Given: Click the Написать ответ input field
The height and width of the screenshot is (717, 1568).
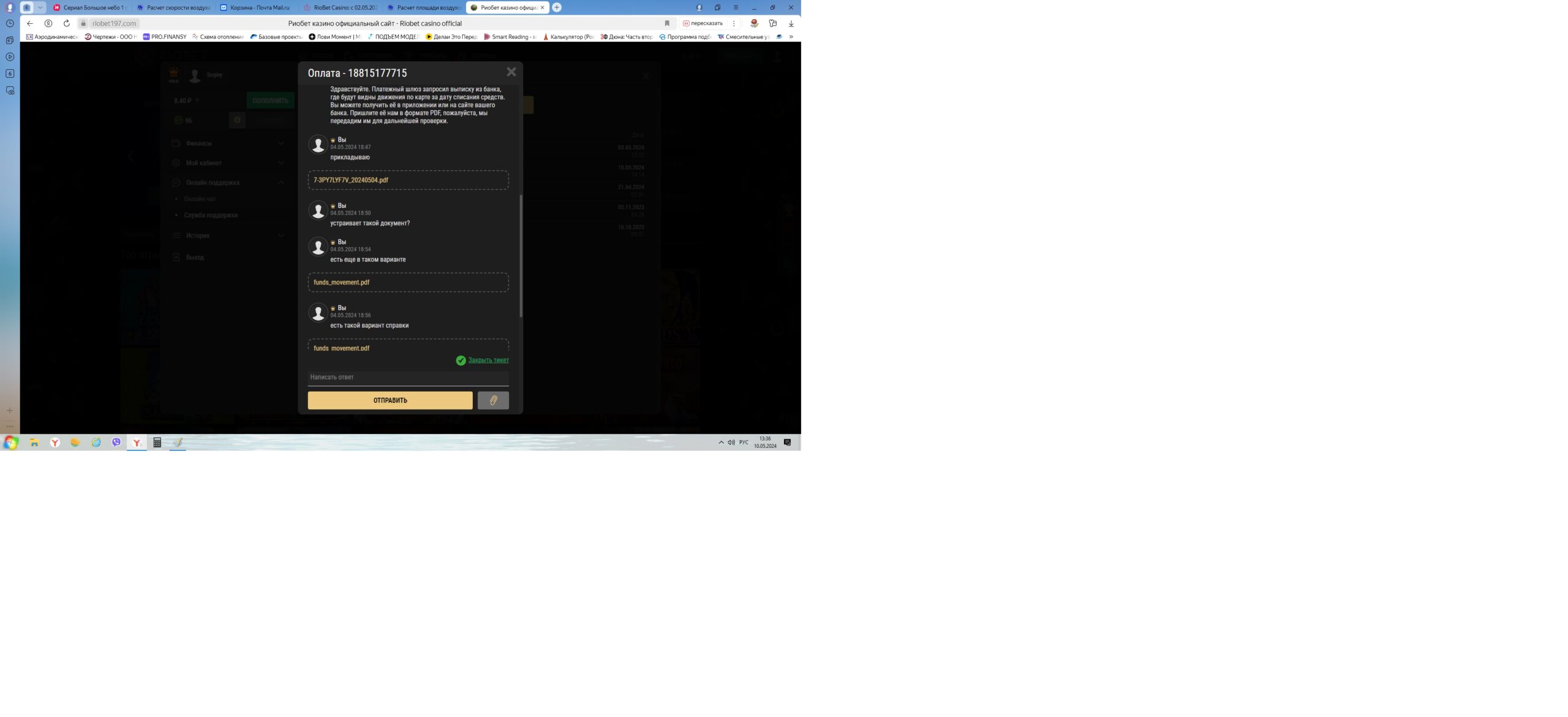Looking at the screenshot, I should [407, 377].
